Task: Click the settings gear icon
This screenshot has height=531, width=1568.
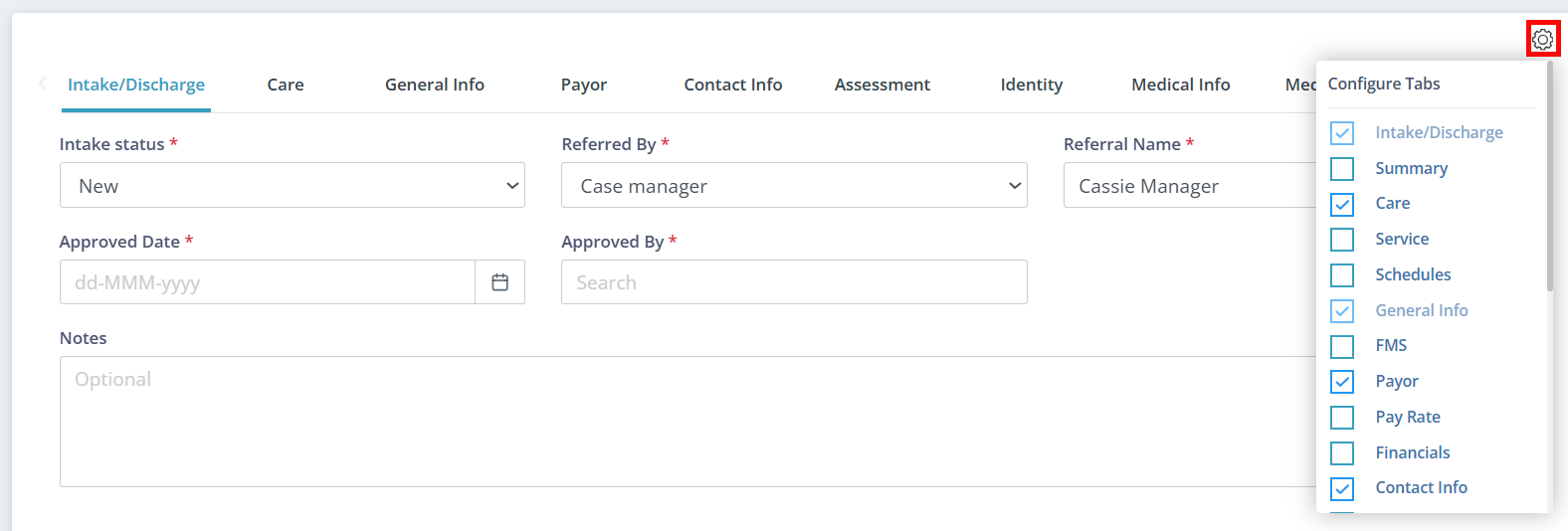Action: pyautogui.click(x=1542, y=40)
